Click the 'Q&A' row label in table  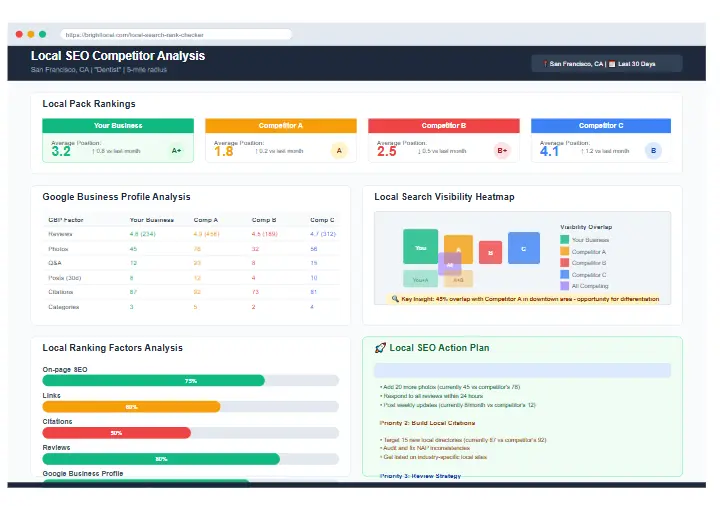point(55,263)
